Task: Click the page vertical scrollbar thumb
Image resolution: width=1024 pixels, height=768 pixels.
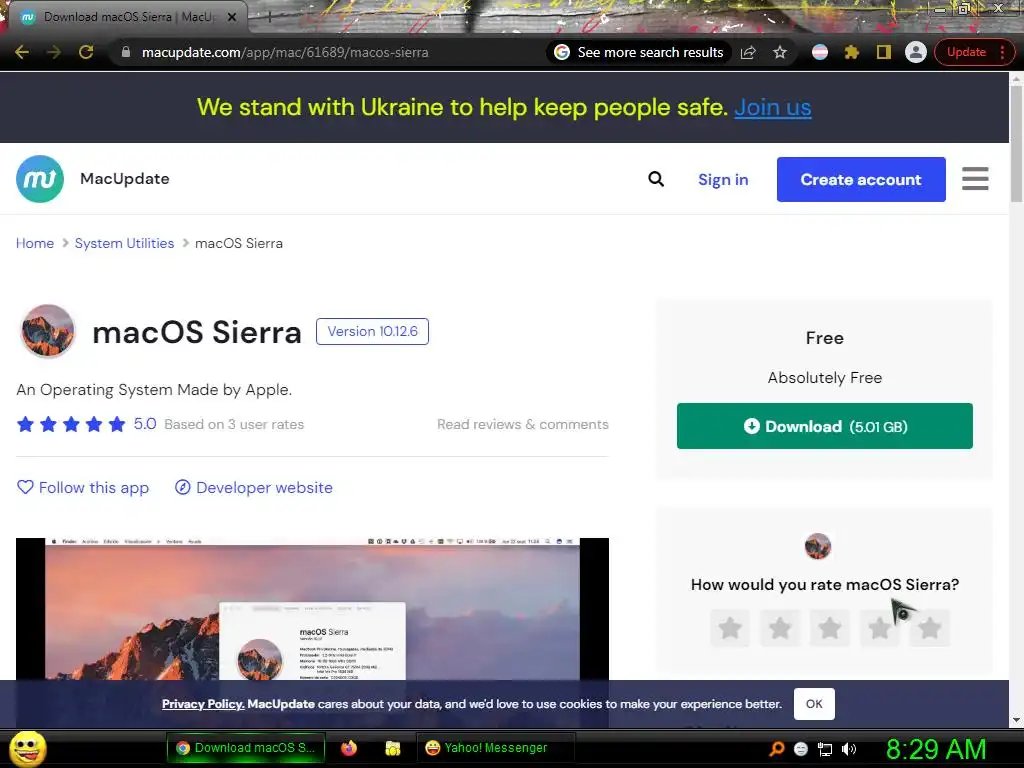Action: pos(1016,142)
